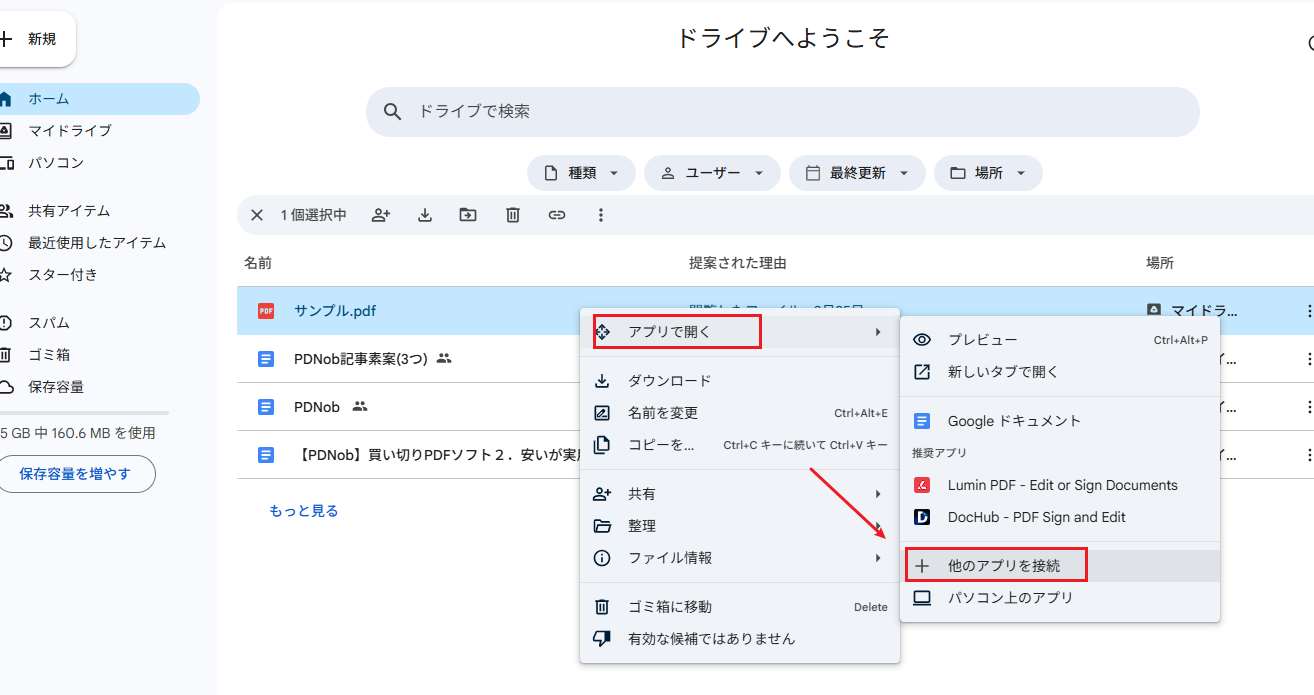This screenshot has height=695, width=1314.
Task: Click the copy link toolbar icon
Action: pos(557,215)
